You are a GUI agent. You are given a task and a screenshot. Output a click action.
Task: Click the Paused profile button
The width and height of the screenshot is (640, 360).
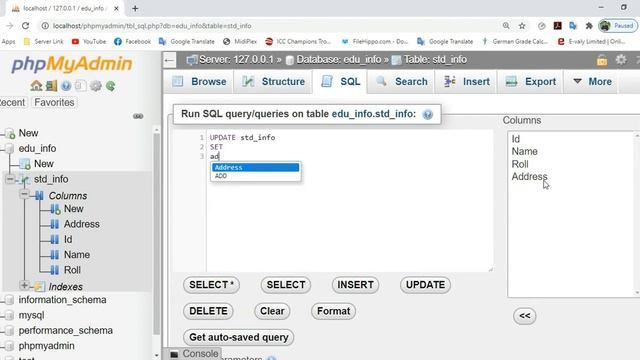point(618,26)
